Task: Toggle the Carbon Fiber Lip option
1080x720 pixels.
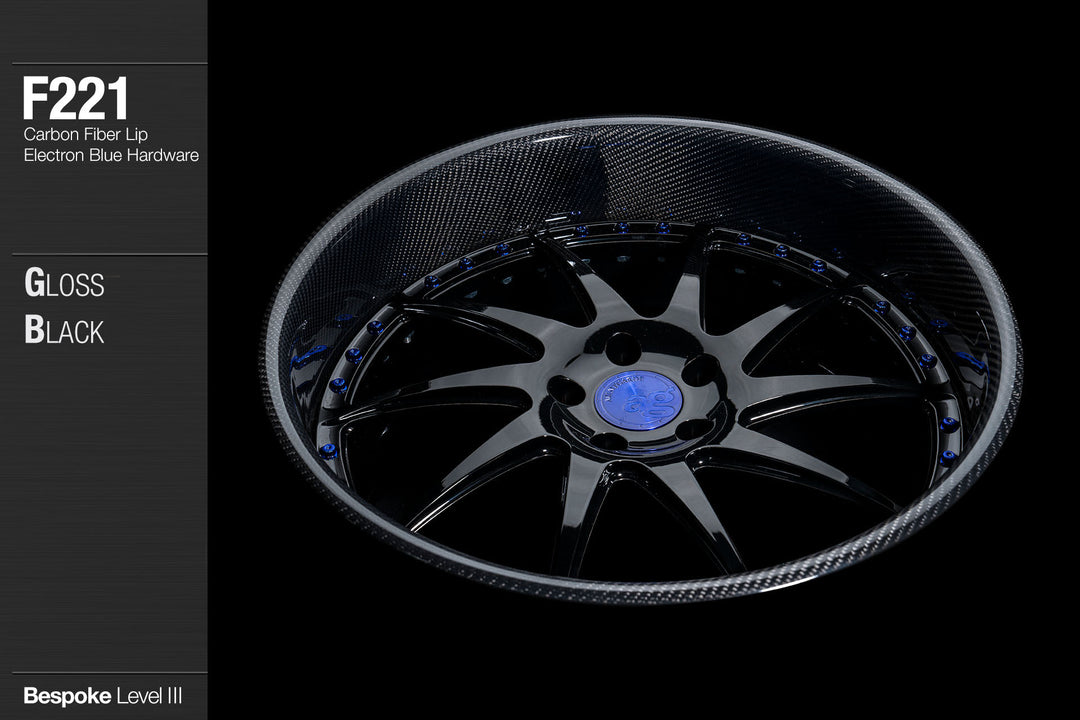Action: [x=83, y=134]
